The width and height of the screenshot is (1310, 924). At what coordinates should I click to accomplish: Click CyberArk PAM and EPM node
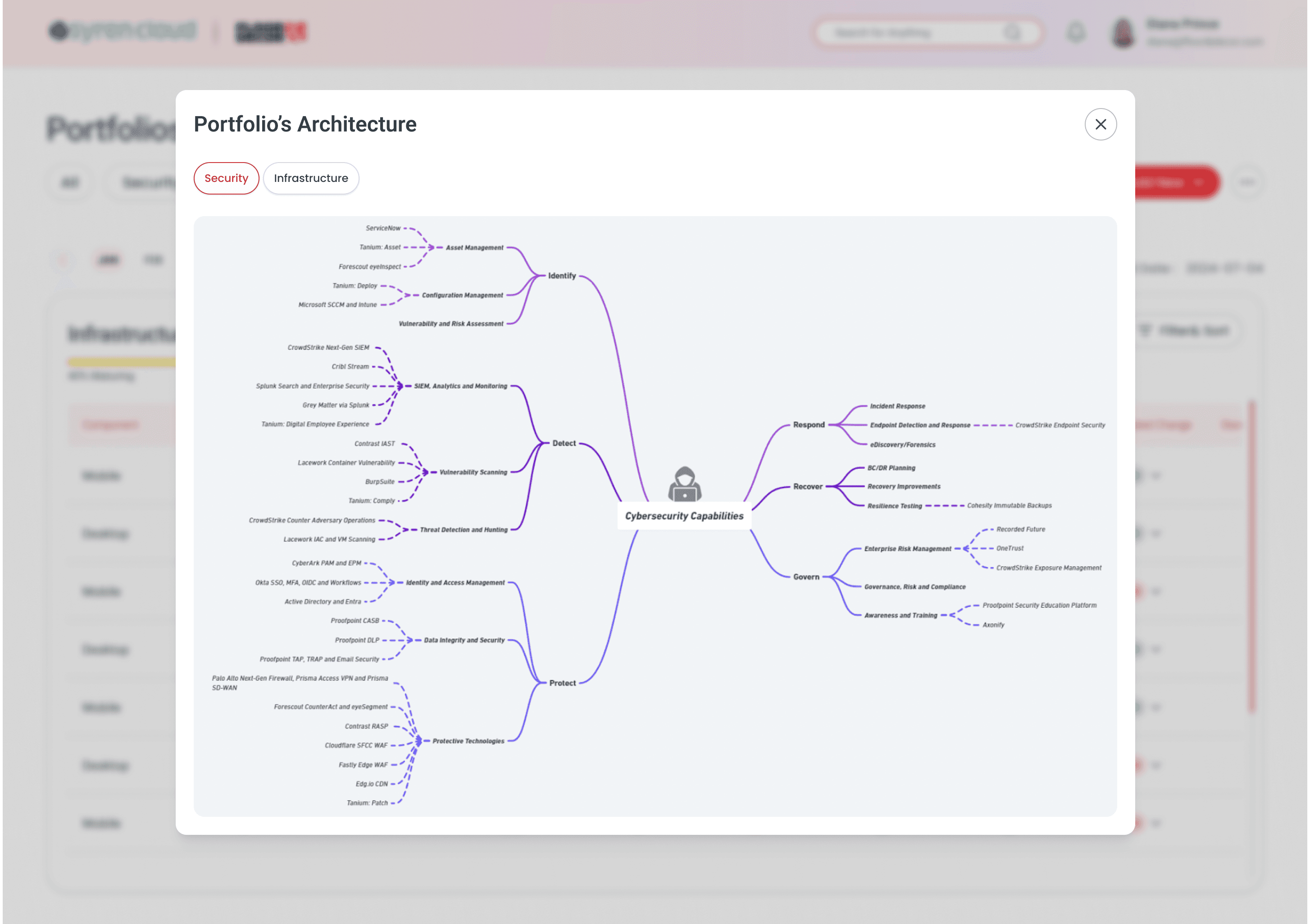click(x=326, y=563)
